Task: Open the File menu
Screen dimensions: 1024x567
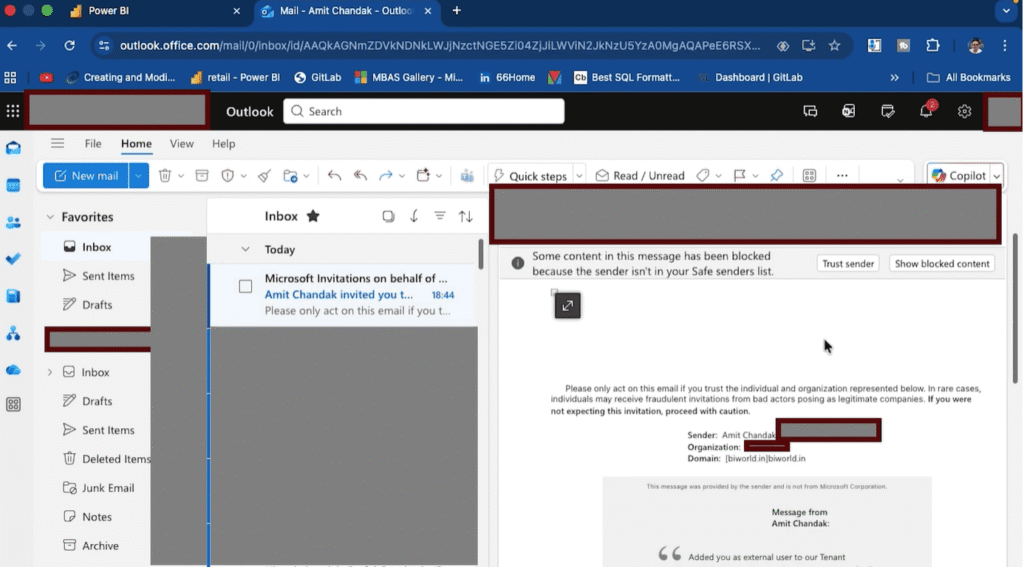Action: [x=93, y=144]
